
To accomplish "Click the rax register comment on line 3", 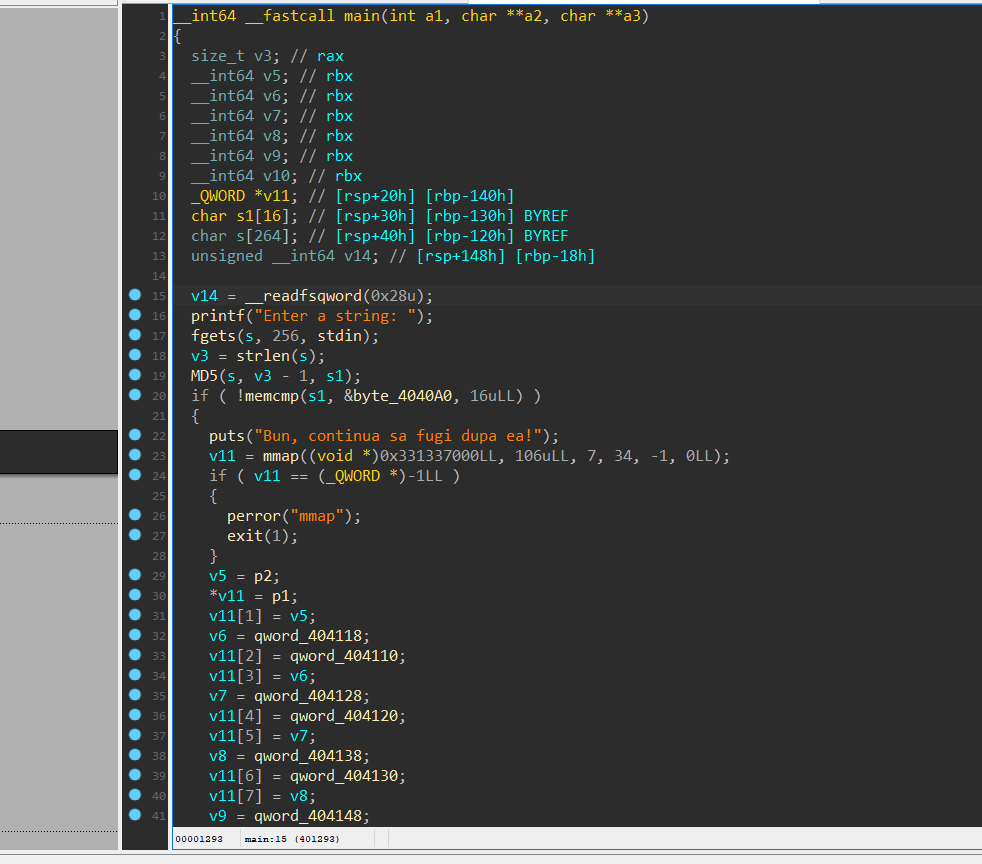I will tap(330, 56).
